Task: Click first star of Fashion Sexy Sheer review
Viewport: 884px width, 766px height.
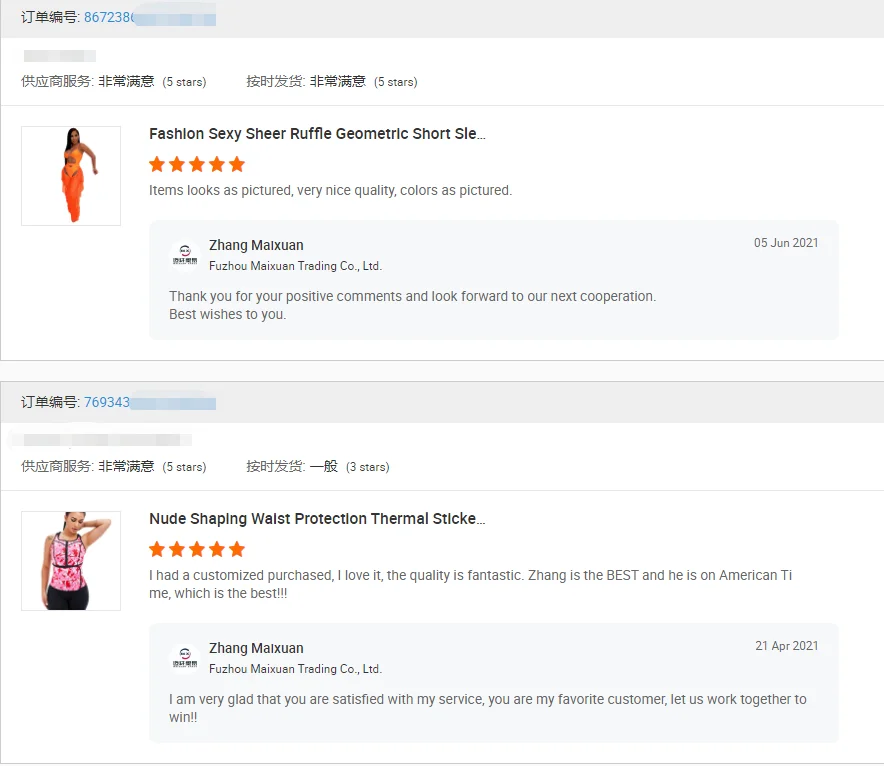Action: pyautogui.click(x=157, y=164)
